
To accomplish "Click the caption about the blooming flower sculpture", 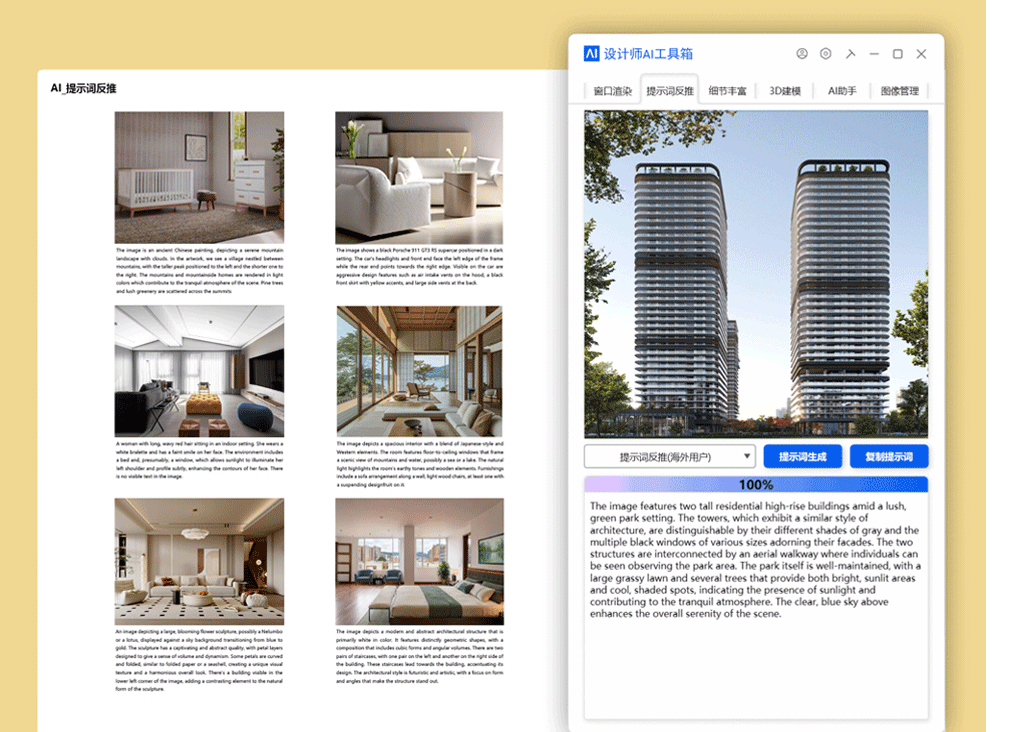I will 199,660.
